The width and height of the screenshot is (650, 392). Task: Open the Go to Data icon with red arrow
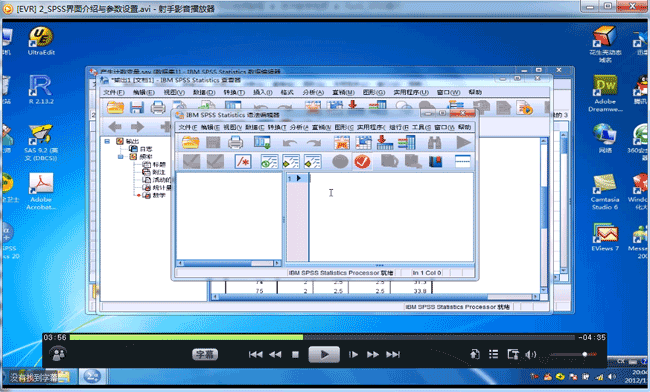385,143
